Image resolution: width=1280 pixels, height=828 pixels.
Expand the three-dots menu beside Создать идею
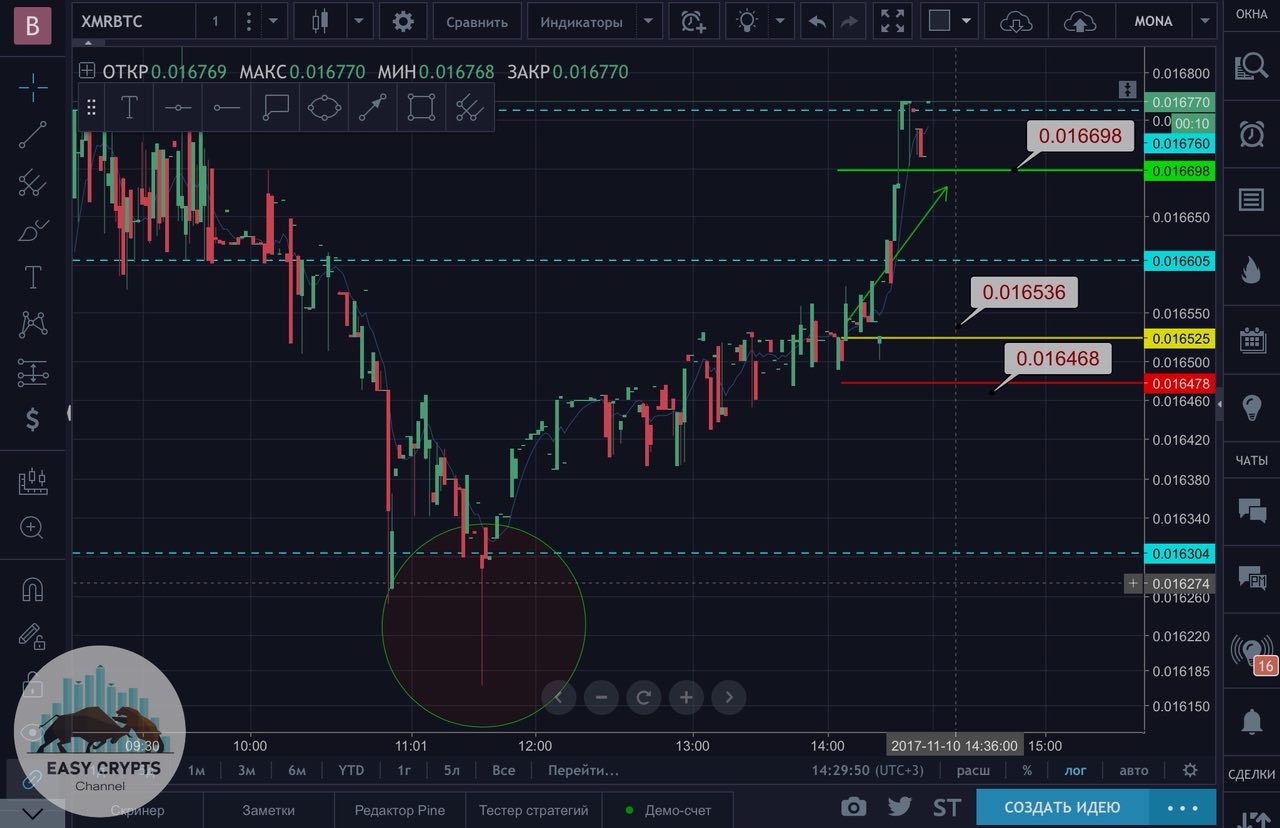tap(1182, 807)
